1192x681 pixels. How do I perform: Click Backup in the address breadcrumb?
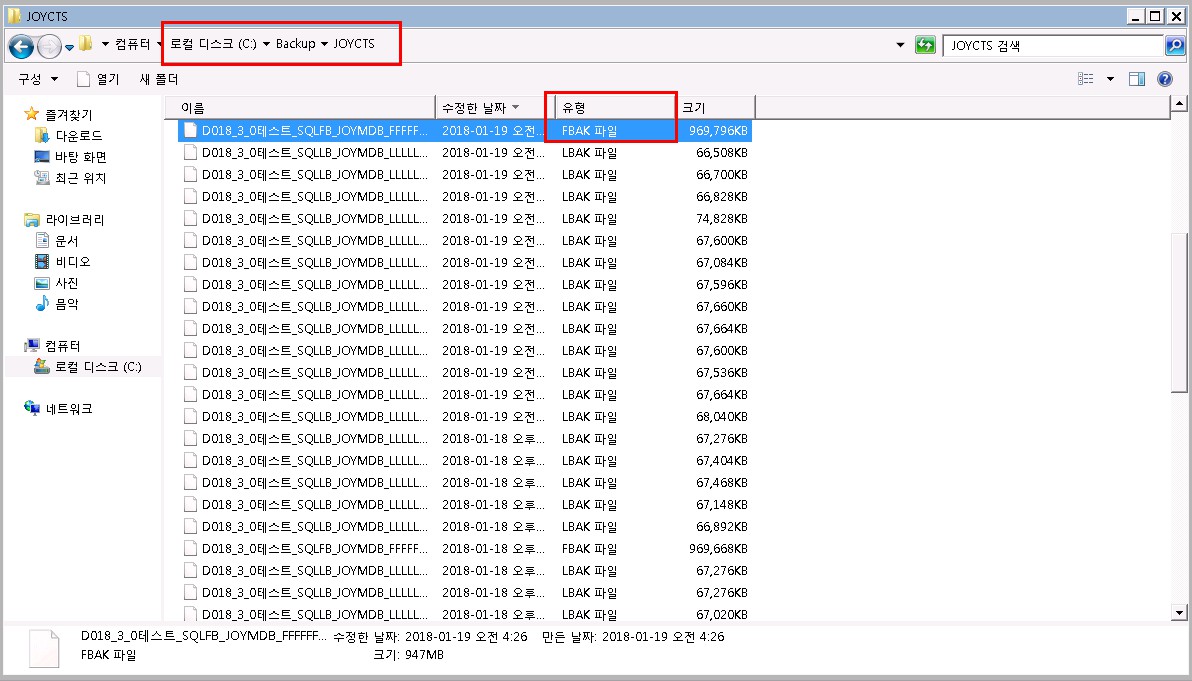[295, 44]
